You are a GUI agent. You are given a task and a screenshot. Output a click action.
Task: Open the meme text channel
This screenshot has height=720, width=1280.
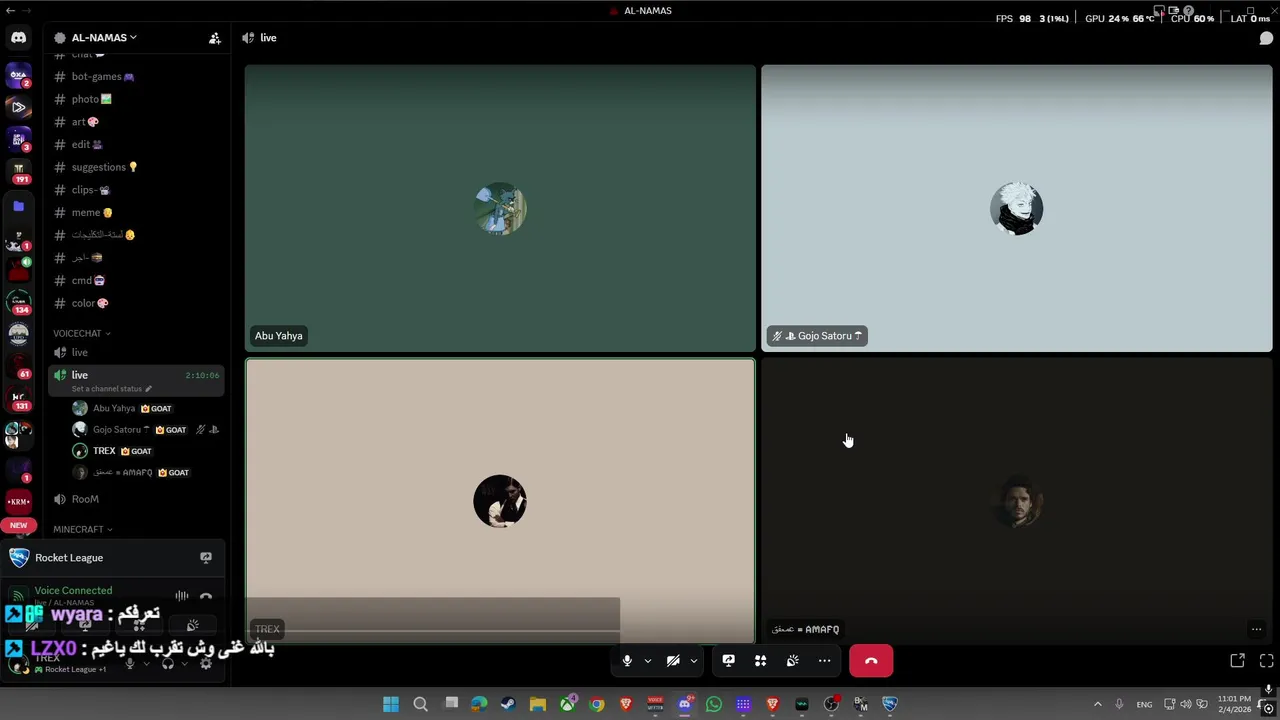point(136,212)
